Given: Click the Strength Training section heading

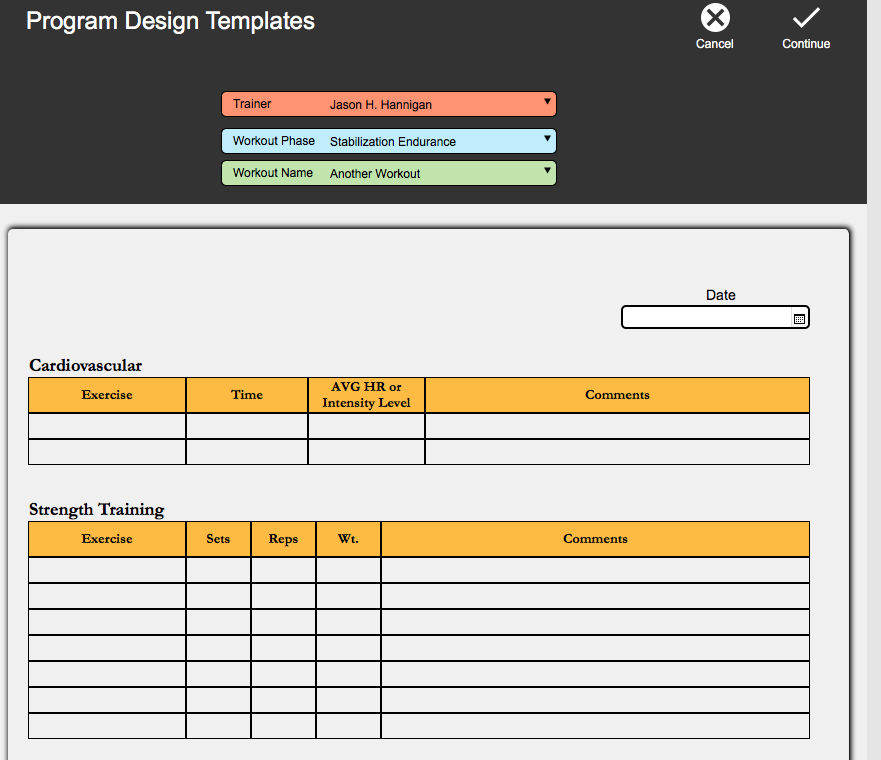Looking at the screenshot, I should (x=97, y=509).
